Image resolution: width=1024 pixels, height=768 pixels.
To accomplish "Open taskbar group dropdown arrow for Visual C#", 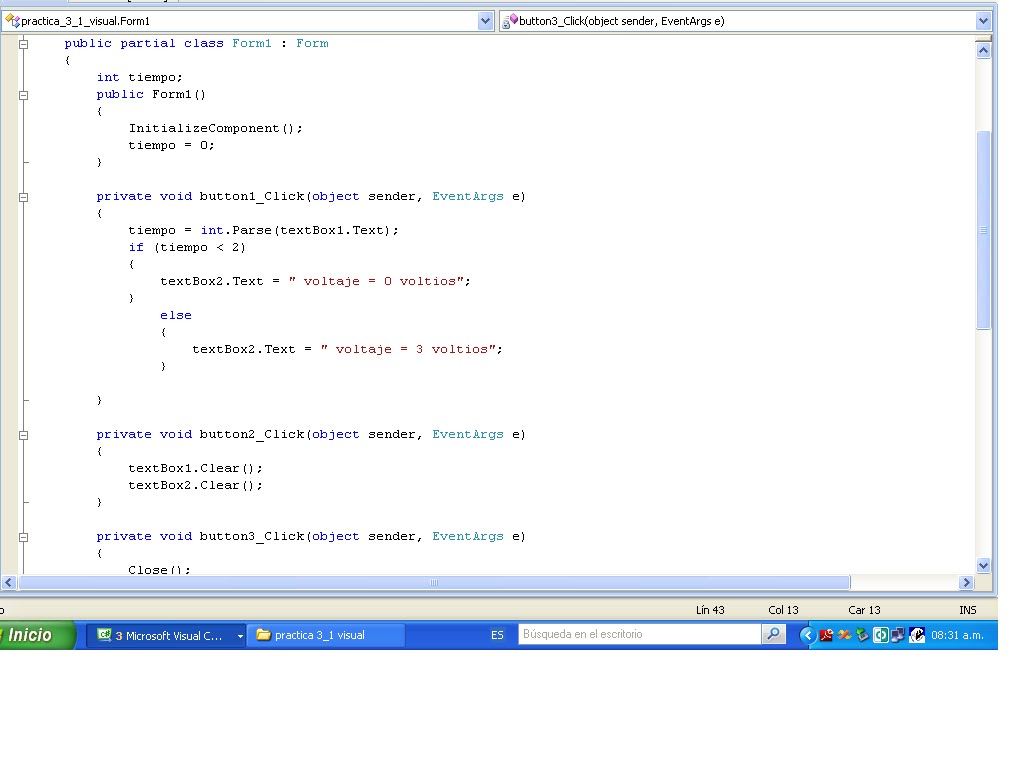I will (x=240, y=635).
